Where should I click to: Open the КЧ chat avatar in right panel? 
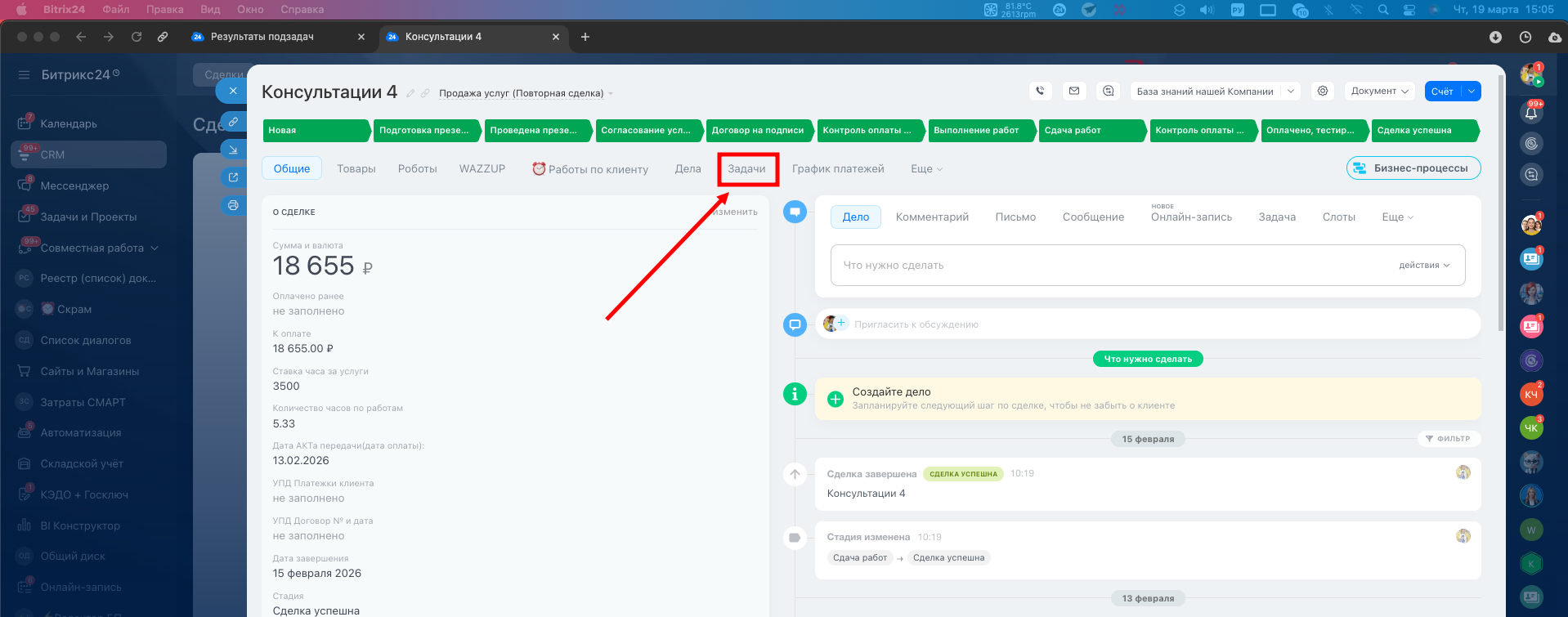click(1531, 395)
